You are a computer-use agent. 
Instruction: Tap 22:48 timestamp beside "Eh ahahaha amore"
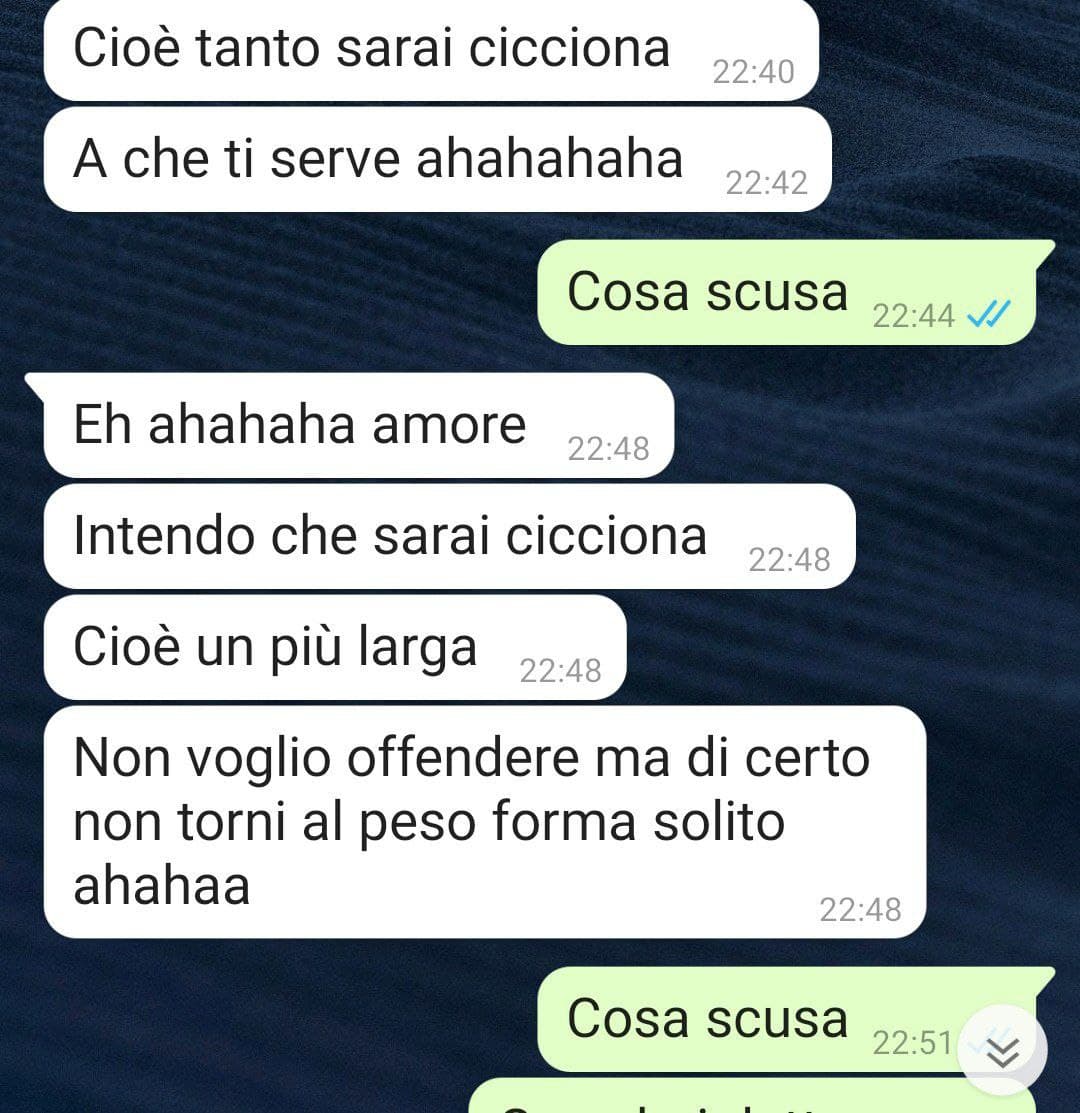point(608,449)
